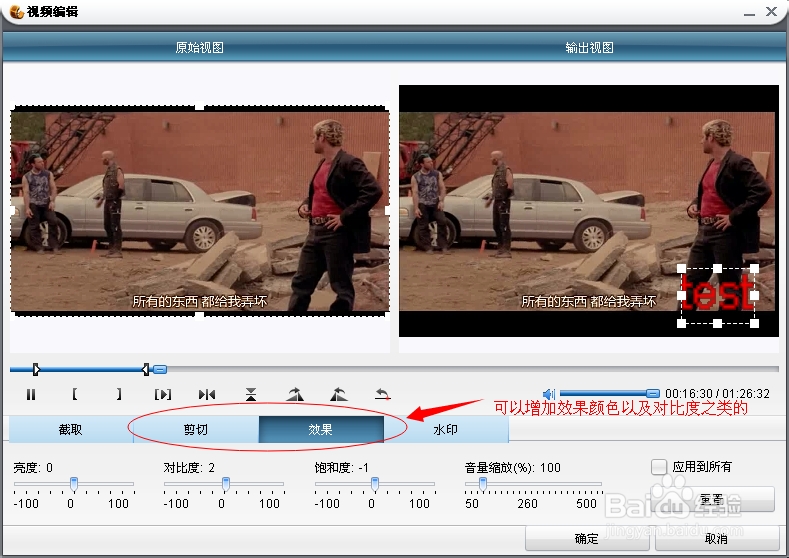This screenshot has width=789, height=558.
Task: Click the 饱和度 saturation slider thumb
Action: click(x=375, y=484)
